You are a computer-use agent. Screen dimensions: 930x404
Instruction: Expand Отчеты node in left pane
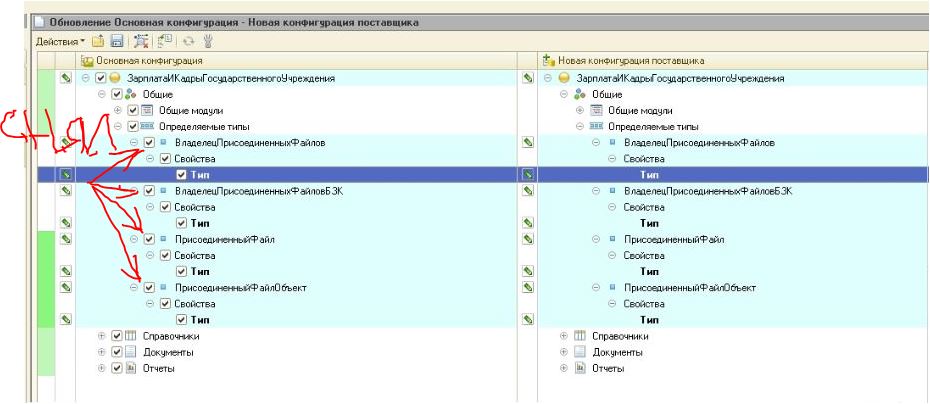pos(101,368)
